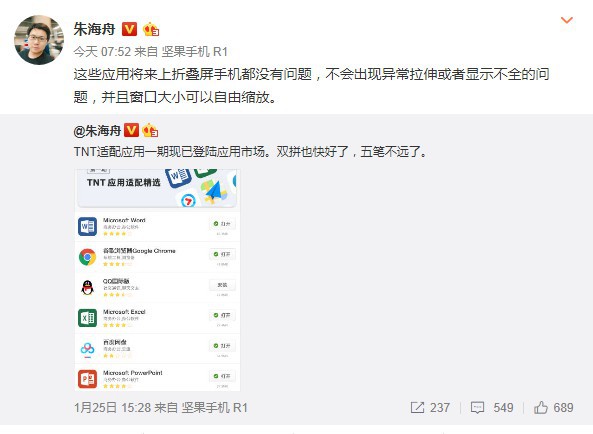Click the Google Chrome app icon
593x434 pixels.
click(x=87, y=257)
